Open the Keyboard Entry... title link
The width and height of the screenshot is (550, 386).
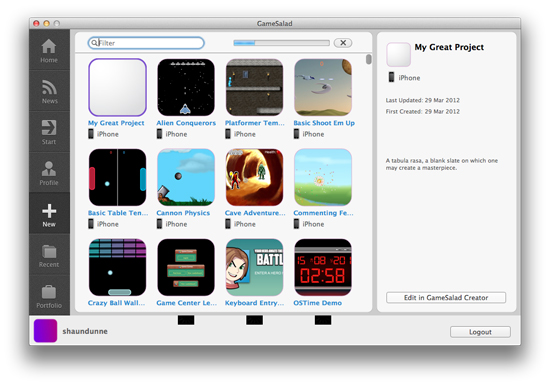[x=255, y=303]
